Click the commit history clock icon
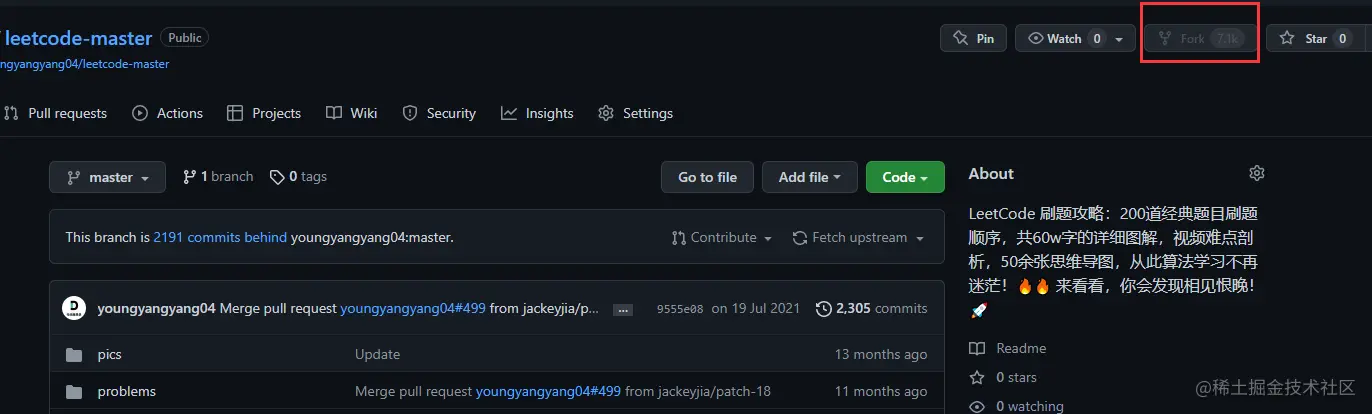Image resolution: width=1372 pixels, height=414 pixels. tap(823, 308)
